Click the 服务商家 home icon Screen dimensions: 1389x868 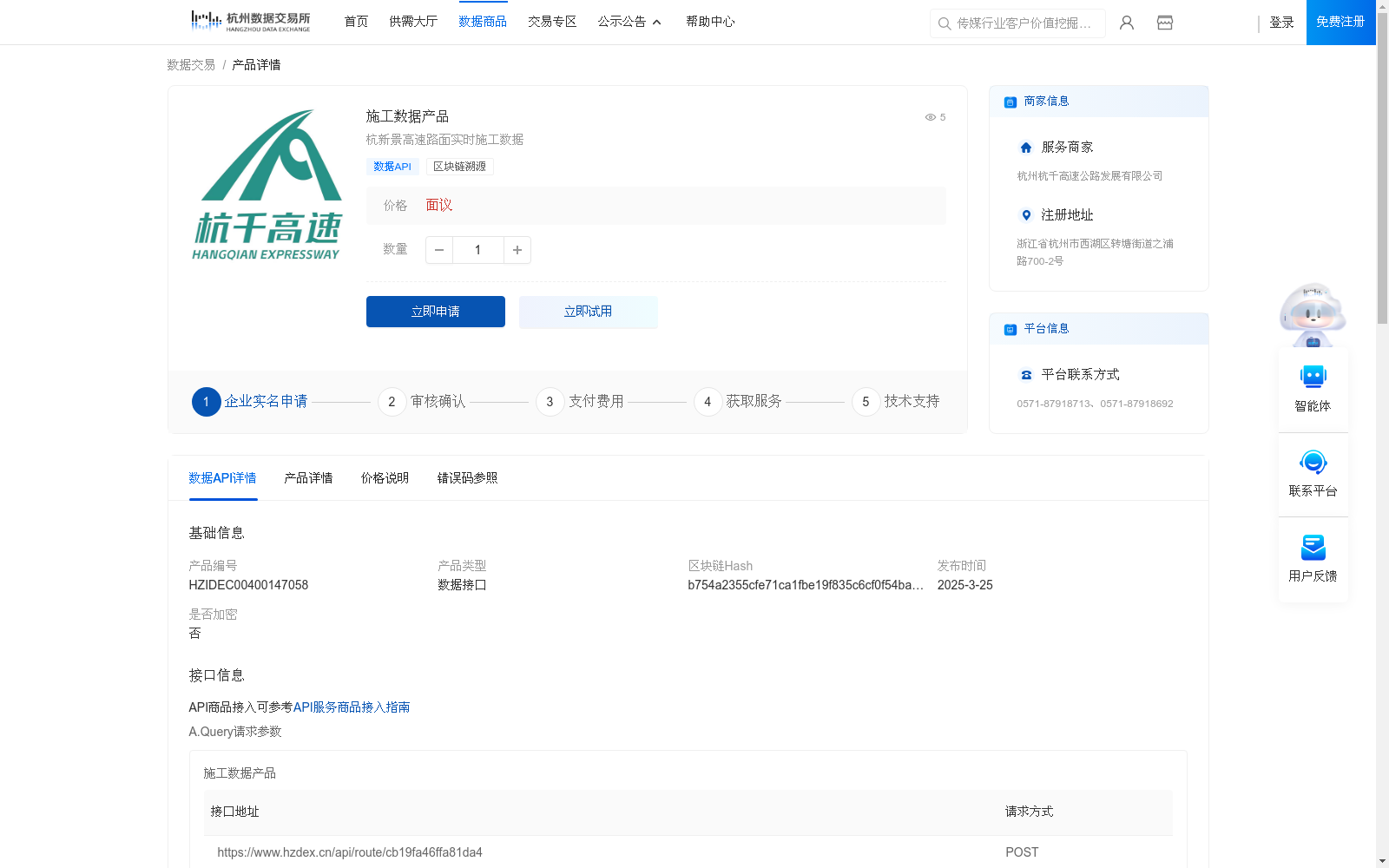coord(1026,148)
